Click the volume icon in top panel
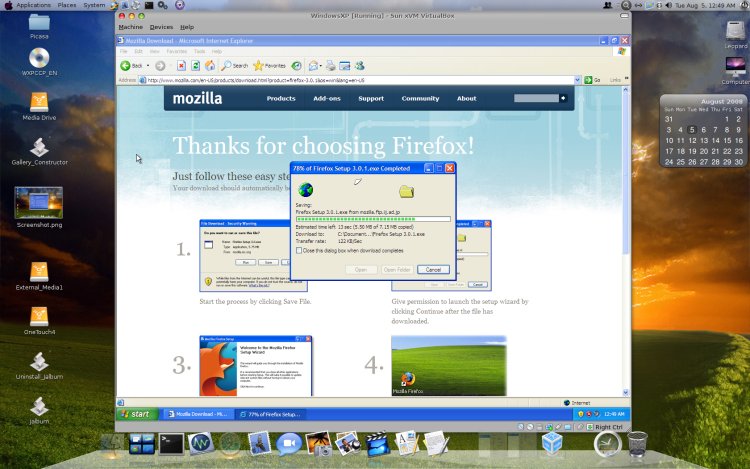 668,5
